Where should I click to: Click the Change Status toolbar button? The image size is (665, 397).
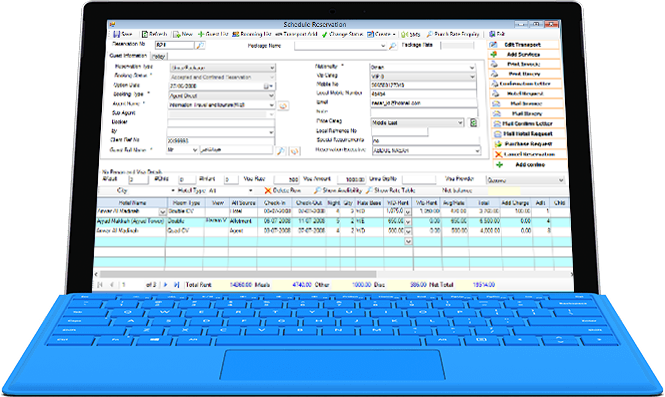point(342,34)
